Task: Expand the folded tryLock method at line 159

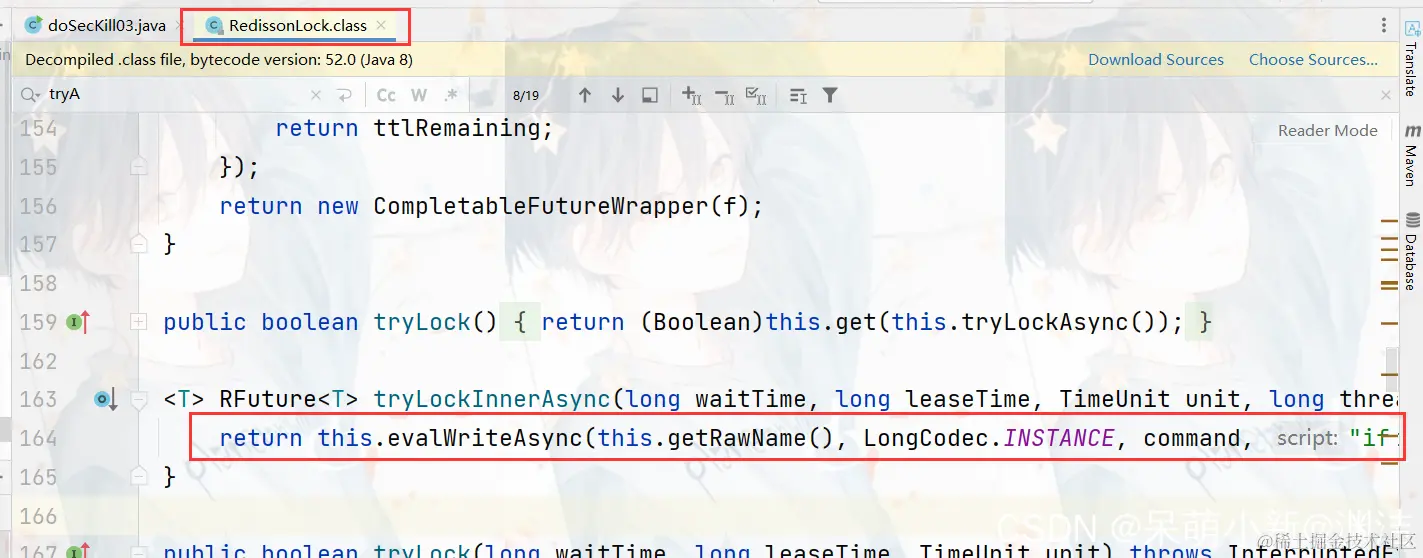Action: tap(139, 322)
